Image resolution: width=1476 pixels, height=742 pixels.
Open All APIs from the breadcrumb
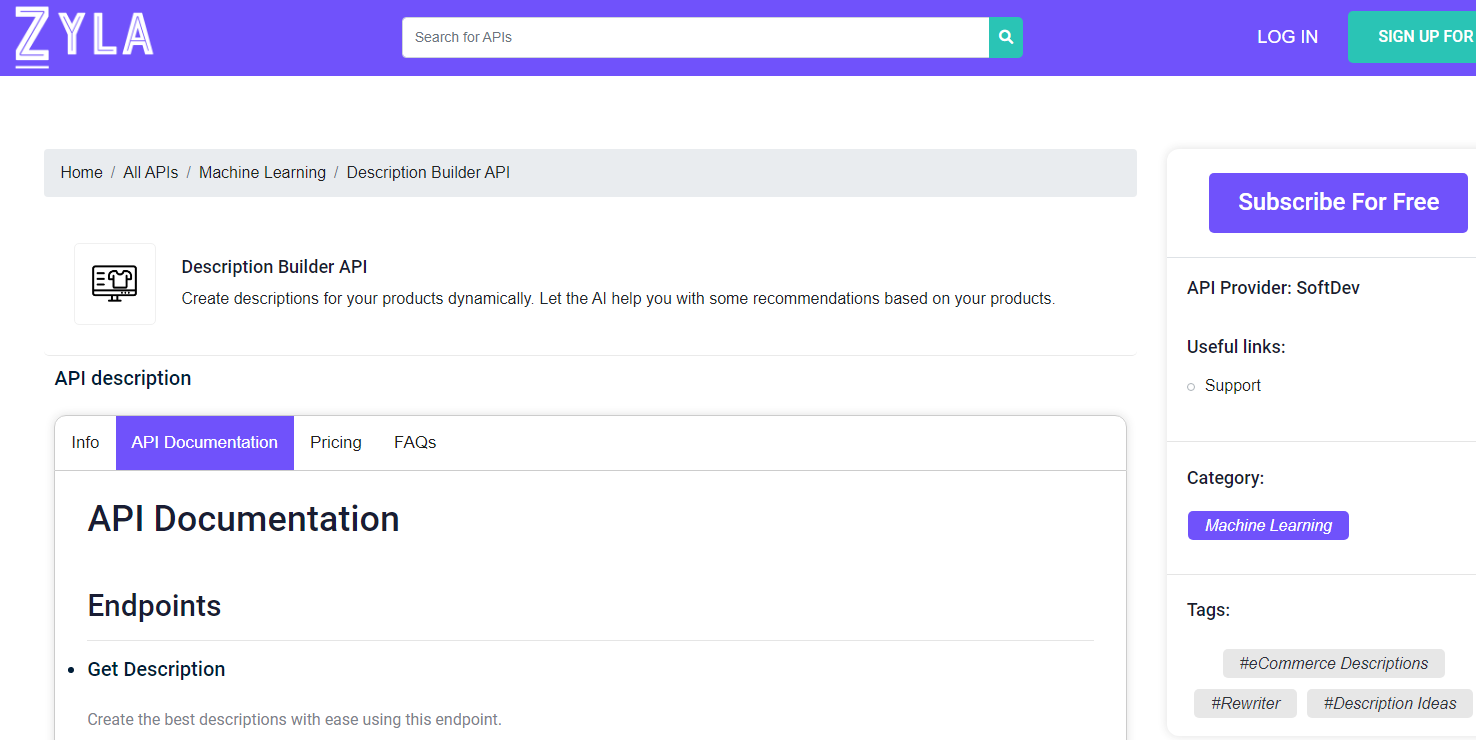coord(150,172)
